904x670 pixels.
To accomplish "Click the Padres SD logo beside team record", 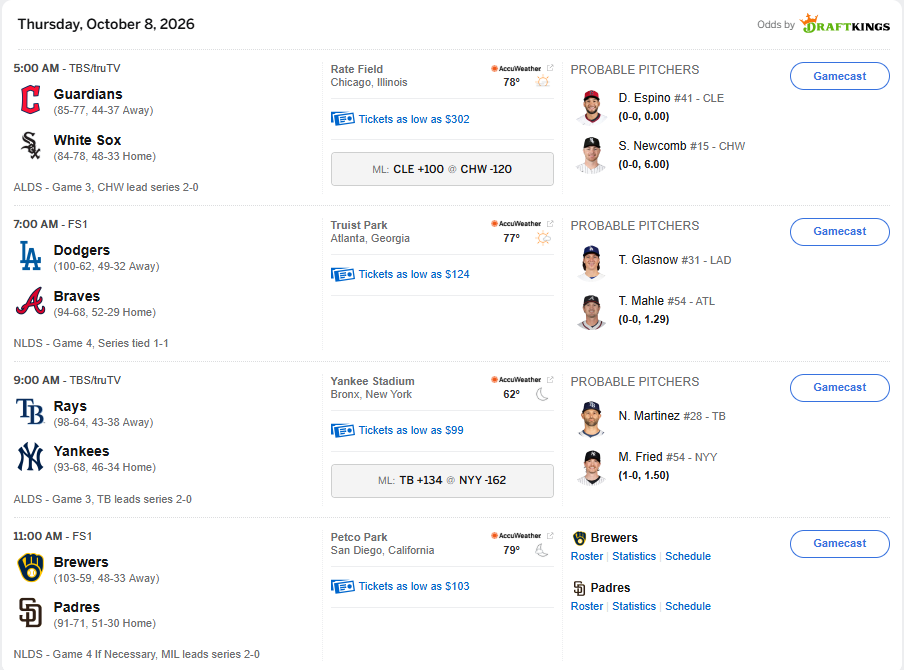I will pos(31,612).
